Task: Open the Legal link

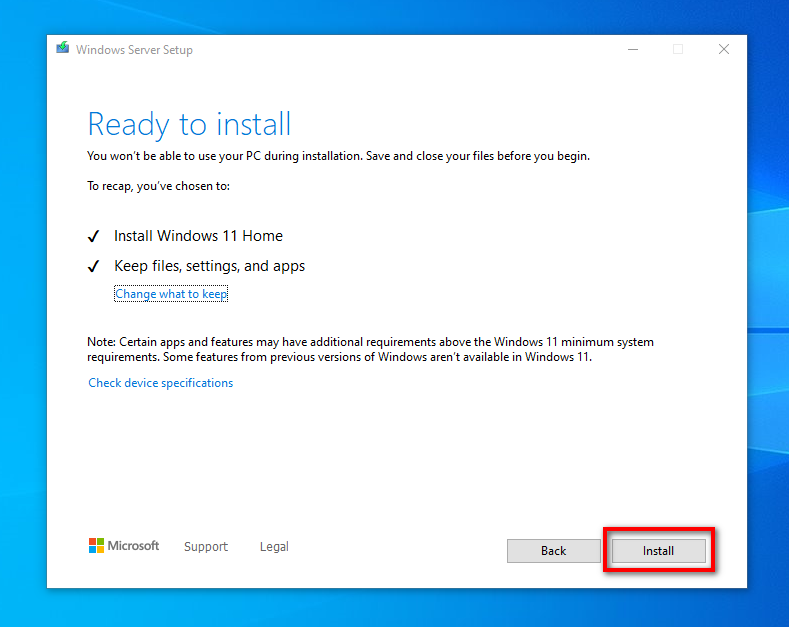Action: (274, 546)
